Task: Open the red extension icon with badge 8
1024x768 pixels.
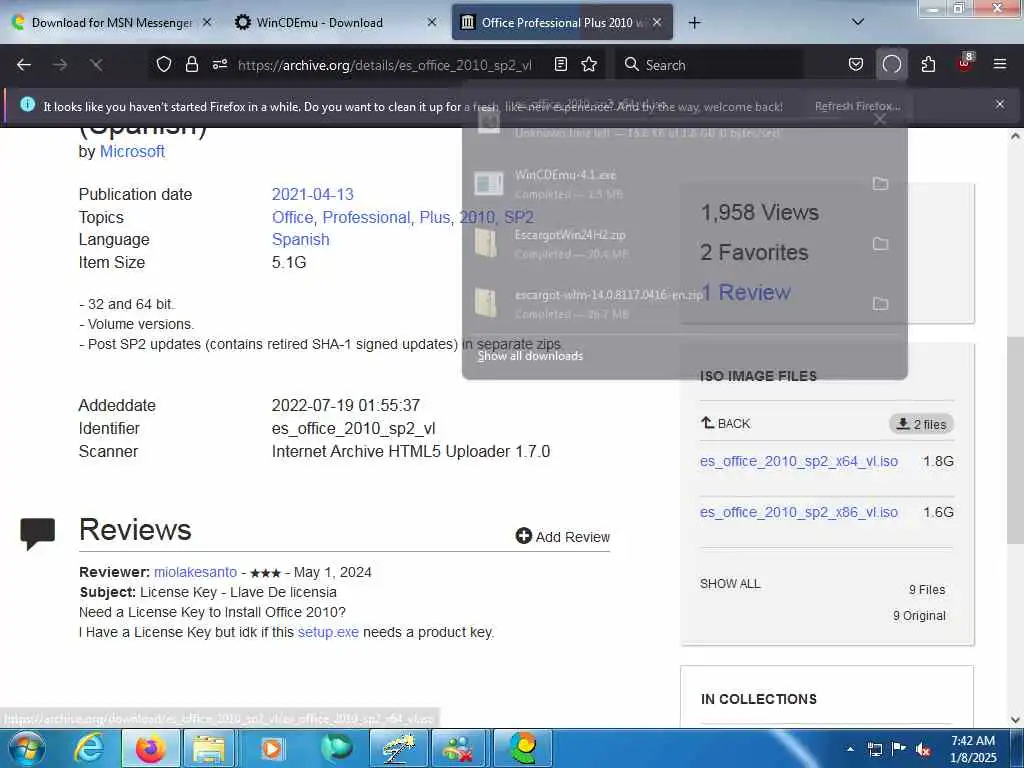Action: pos(965,63)
